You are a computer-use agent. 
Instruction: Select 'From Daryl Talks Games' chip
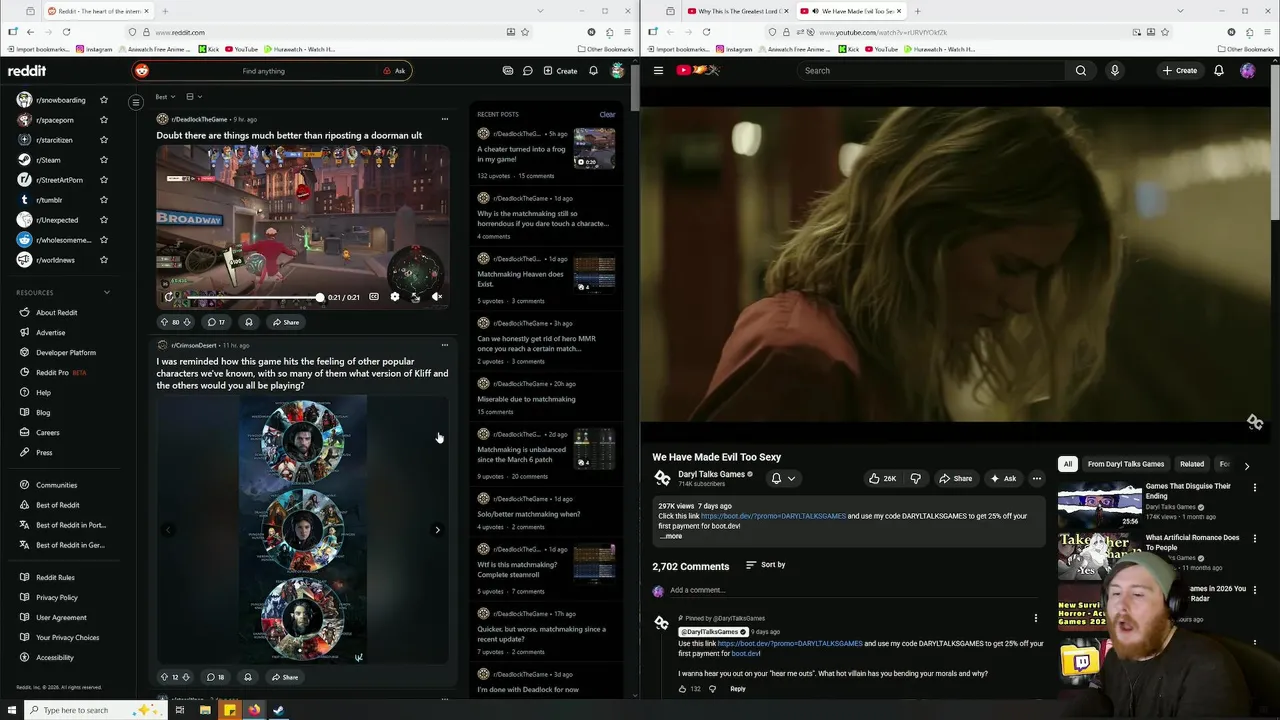pos(1126,464)
